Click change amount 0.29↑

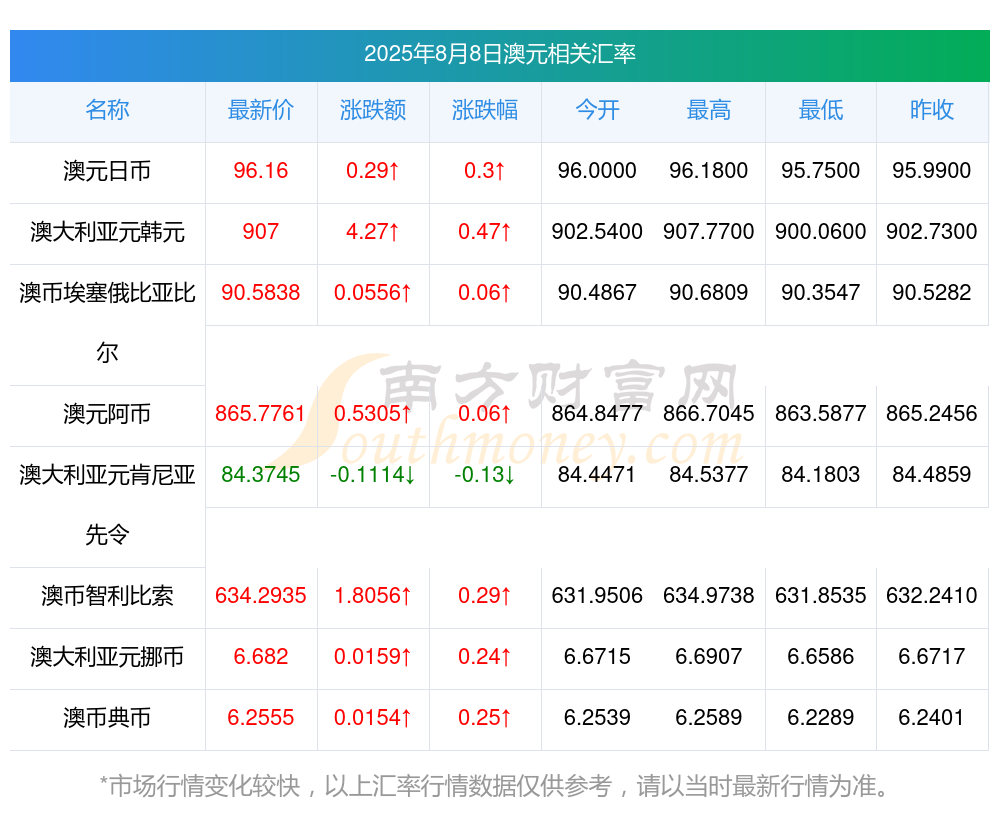(x=372, y=170)
